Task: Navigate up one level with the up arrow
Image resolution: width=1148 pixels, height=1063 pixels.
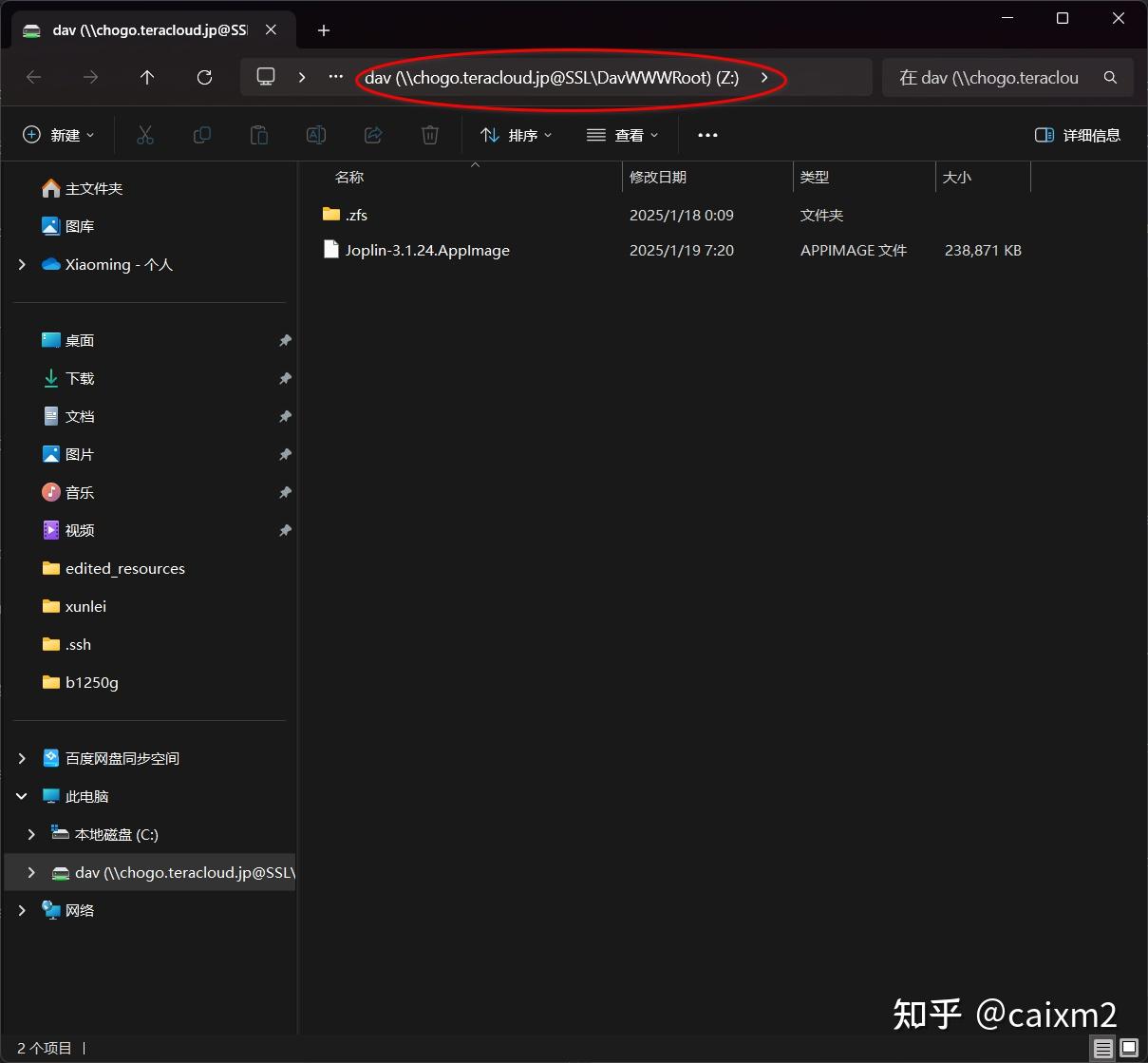Action: tap(147, 77)
